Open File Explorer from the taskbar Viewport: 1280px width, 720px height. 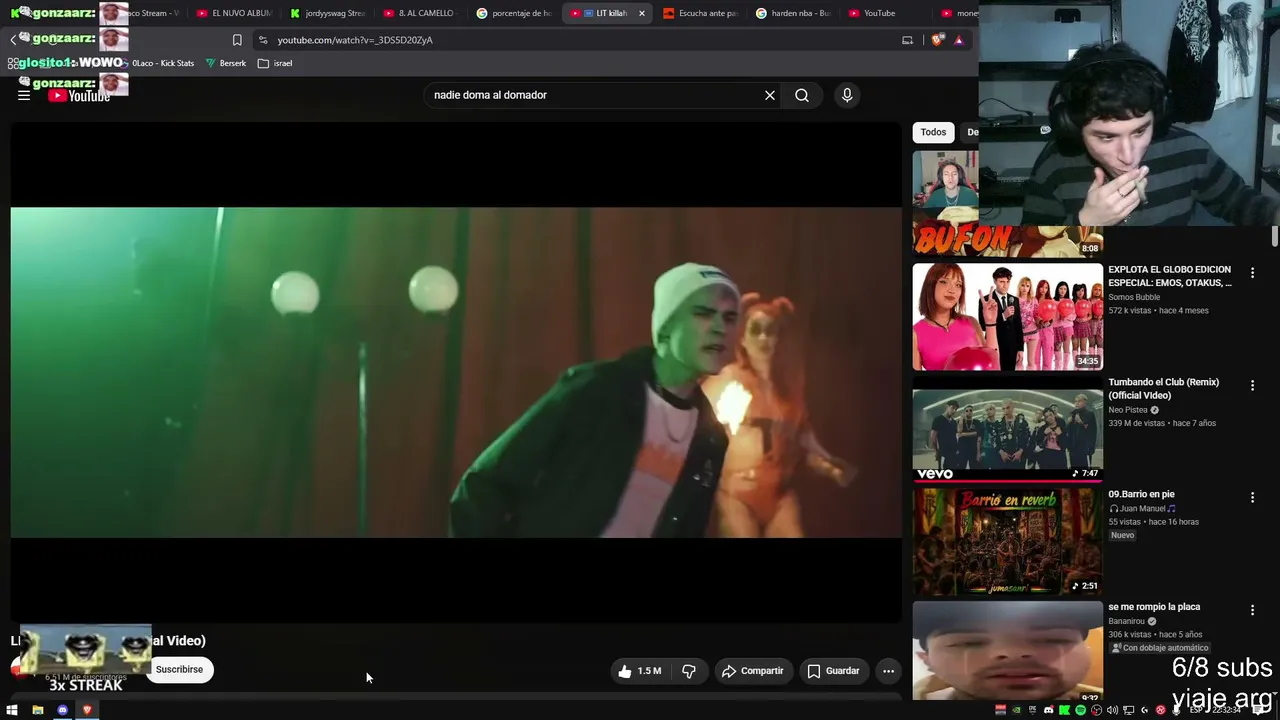click(x=37, y=710)
